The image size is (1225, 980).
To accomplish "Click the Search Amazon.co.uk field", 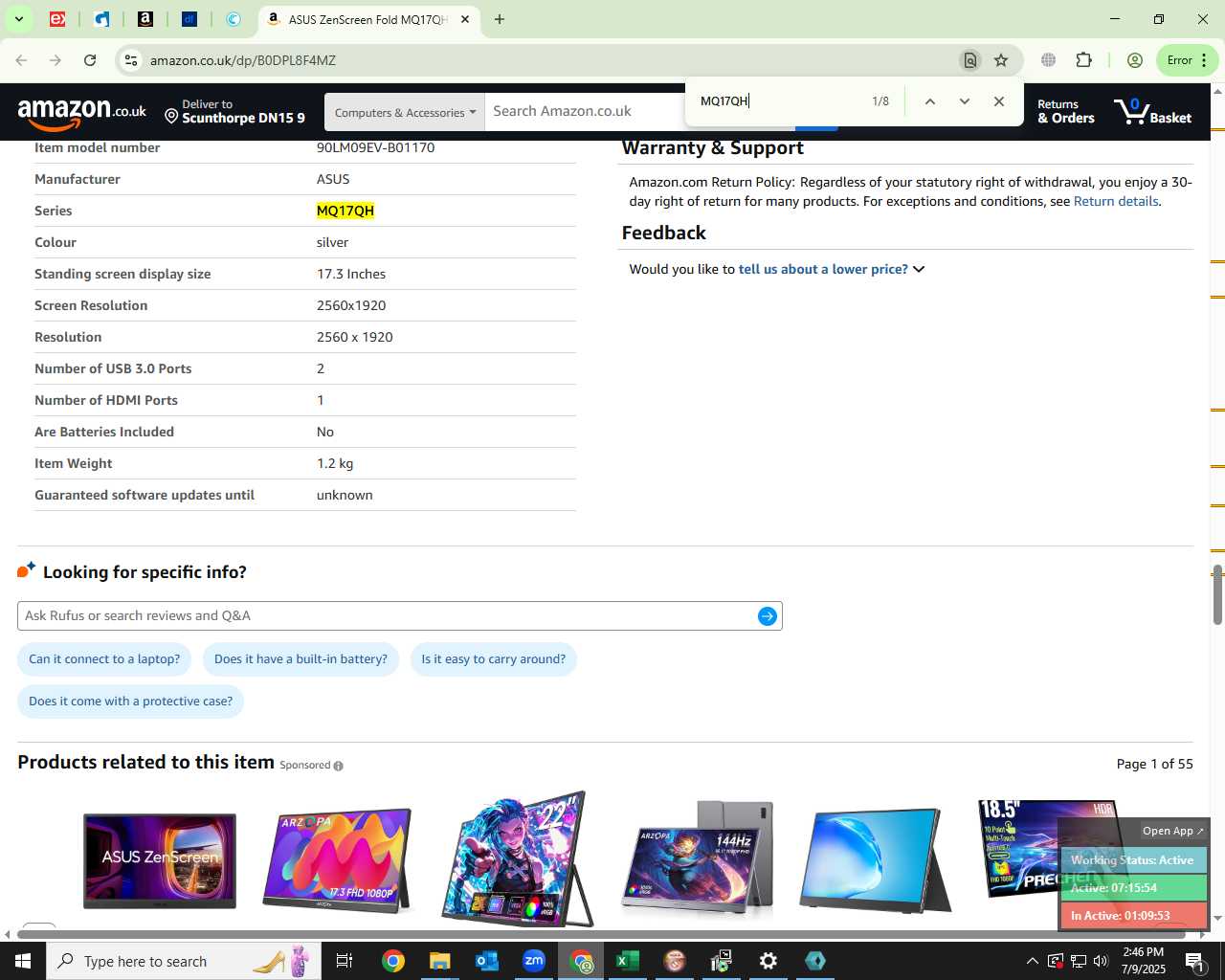I will pos(584,112).
